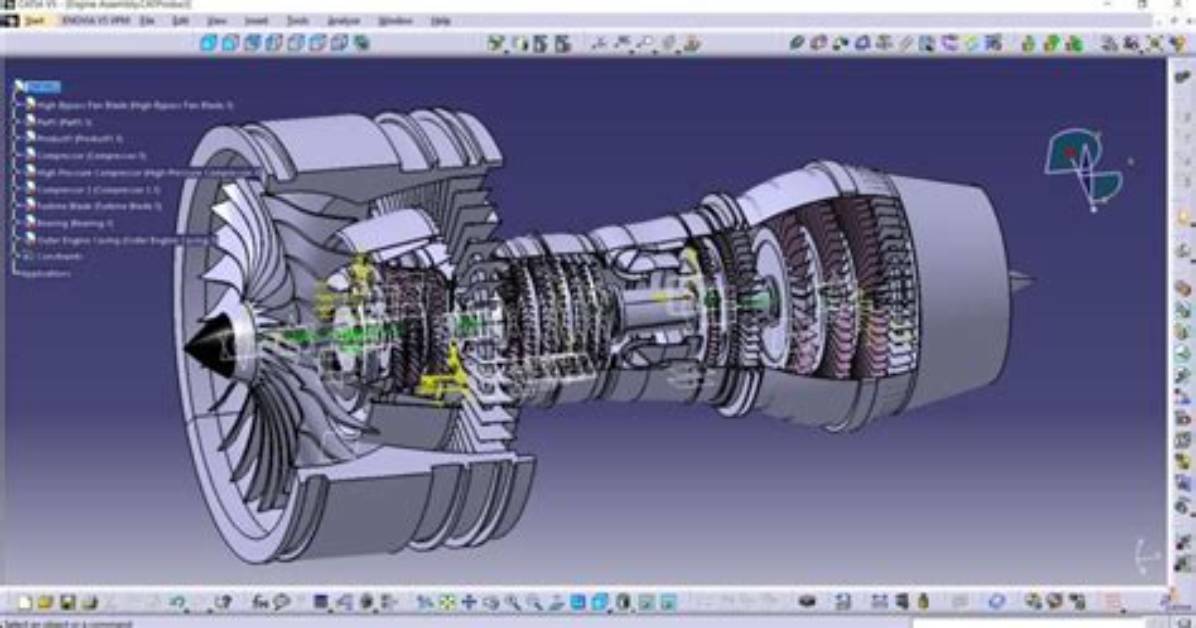The height and width of the screenshot is (628, 1196).
Task: Select the Back View cube icon
Action: [252, 43]
